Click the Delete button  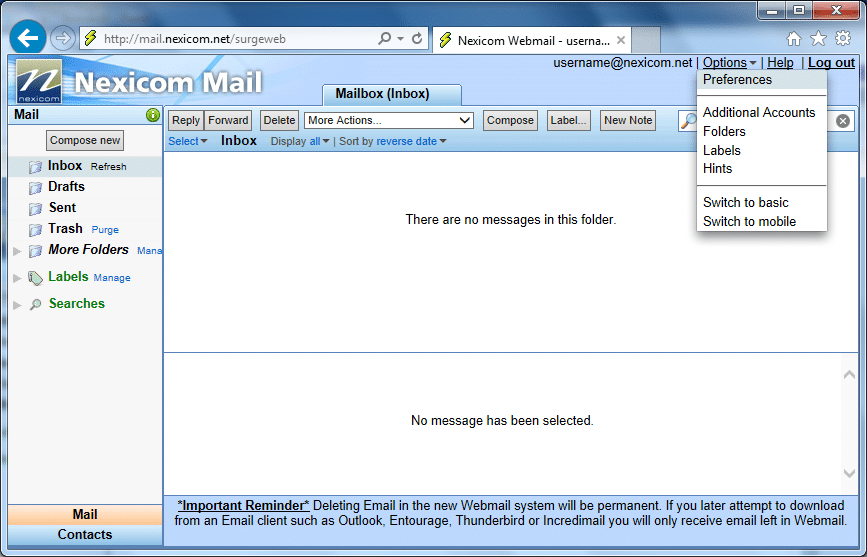(x=279, y=120)
